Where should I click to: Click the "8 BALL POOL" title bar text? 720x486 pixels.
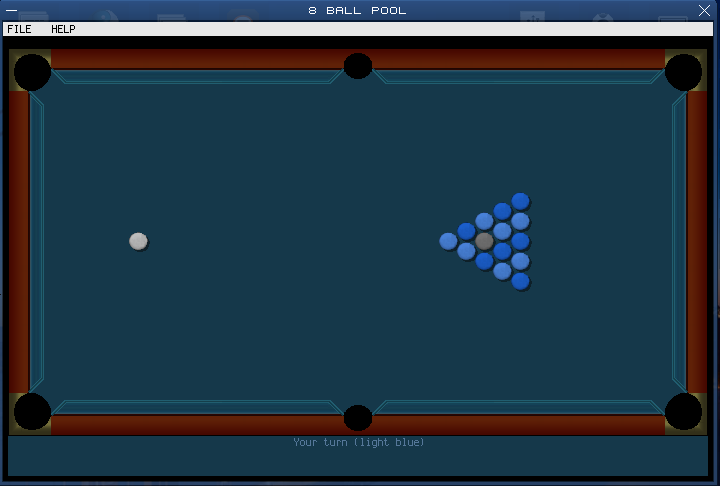tap(358, 10)
